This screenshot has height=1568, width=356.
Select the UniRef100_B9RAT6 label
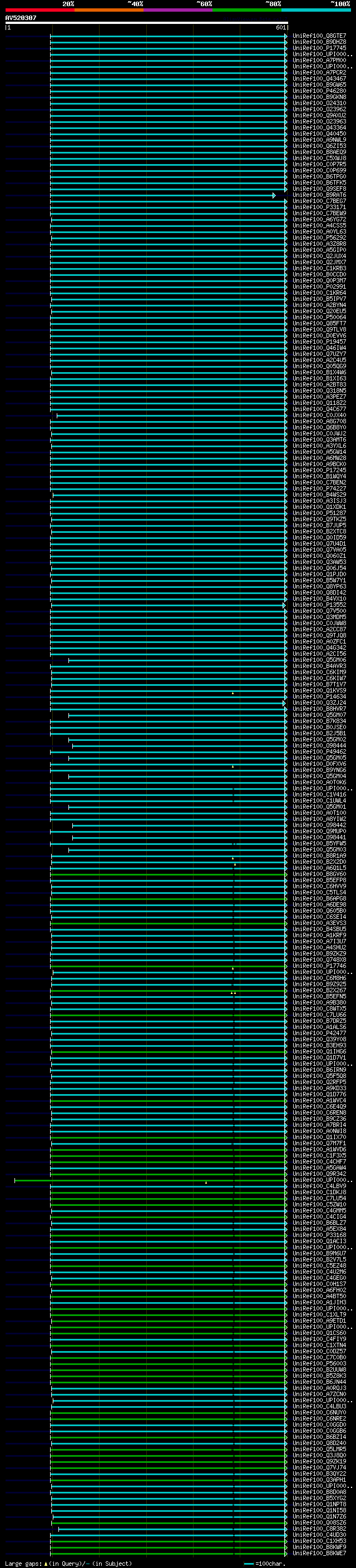(319, 195)
